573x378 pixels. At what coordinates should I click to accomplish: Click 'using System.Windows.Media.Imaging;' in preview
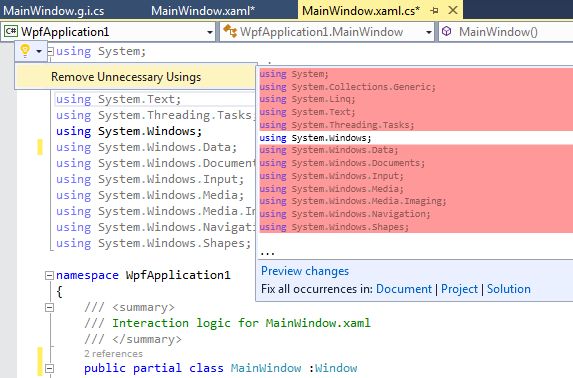[x=353, y=201]
